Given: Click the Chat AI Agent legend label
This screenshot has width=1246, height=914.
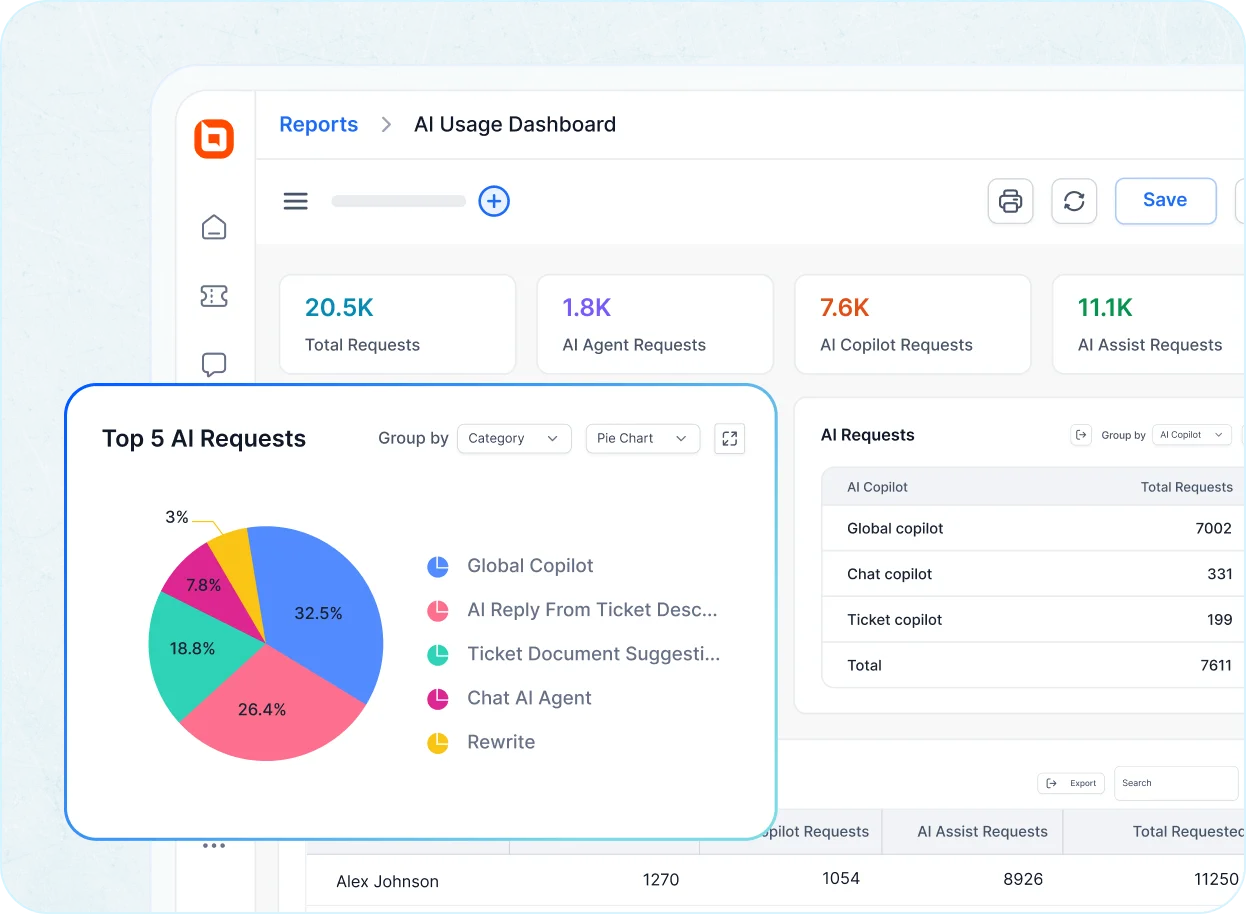Looking at the screenshot, I should tap(529, 698).
